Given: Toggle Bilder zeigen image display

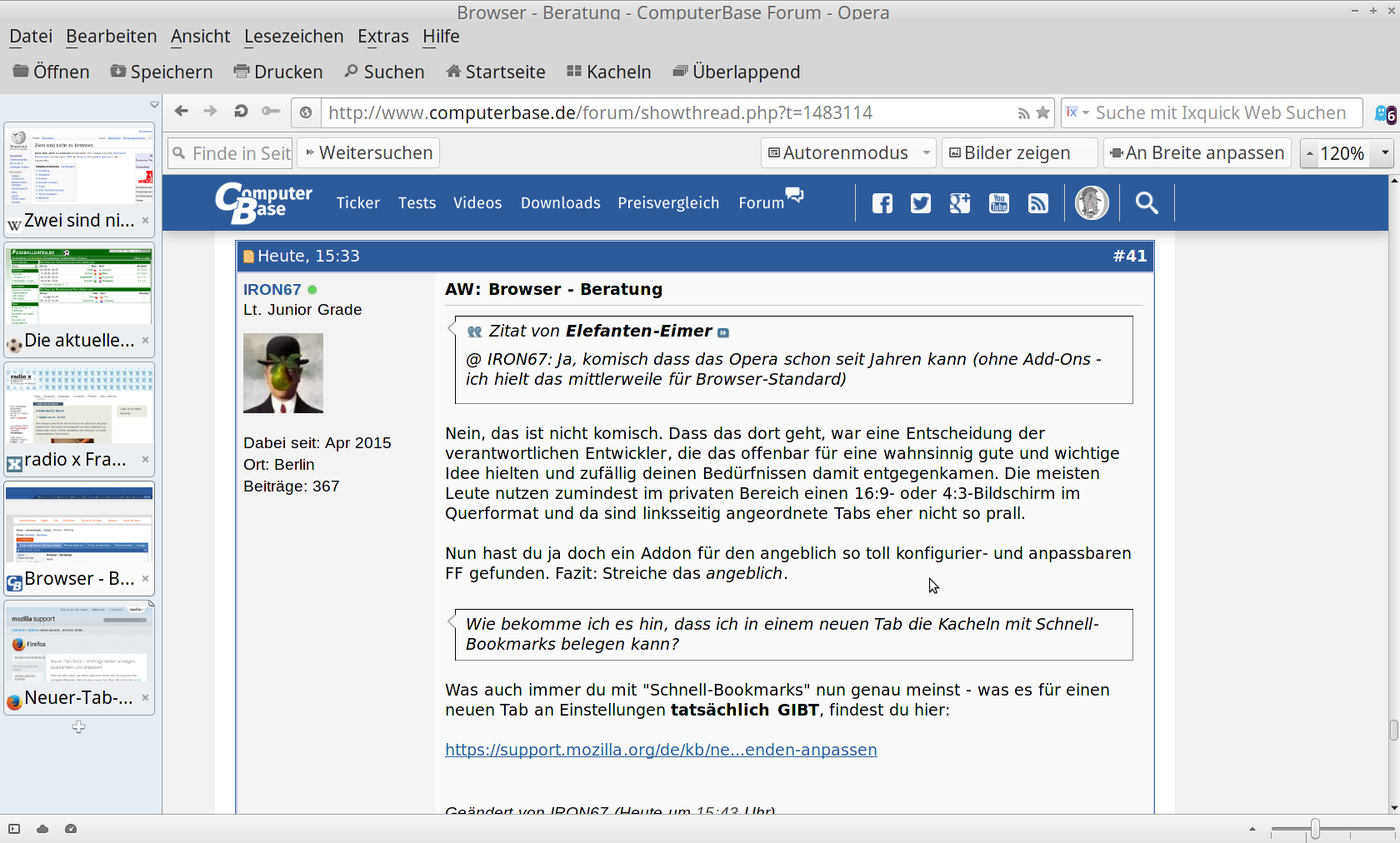Looking at the screenshot, I should pyautogui.click(x=1019, y=153).
